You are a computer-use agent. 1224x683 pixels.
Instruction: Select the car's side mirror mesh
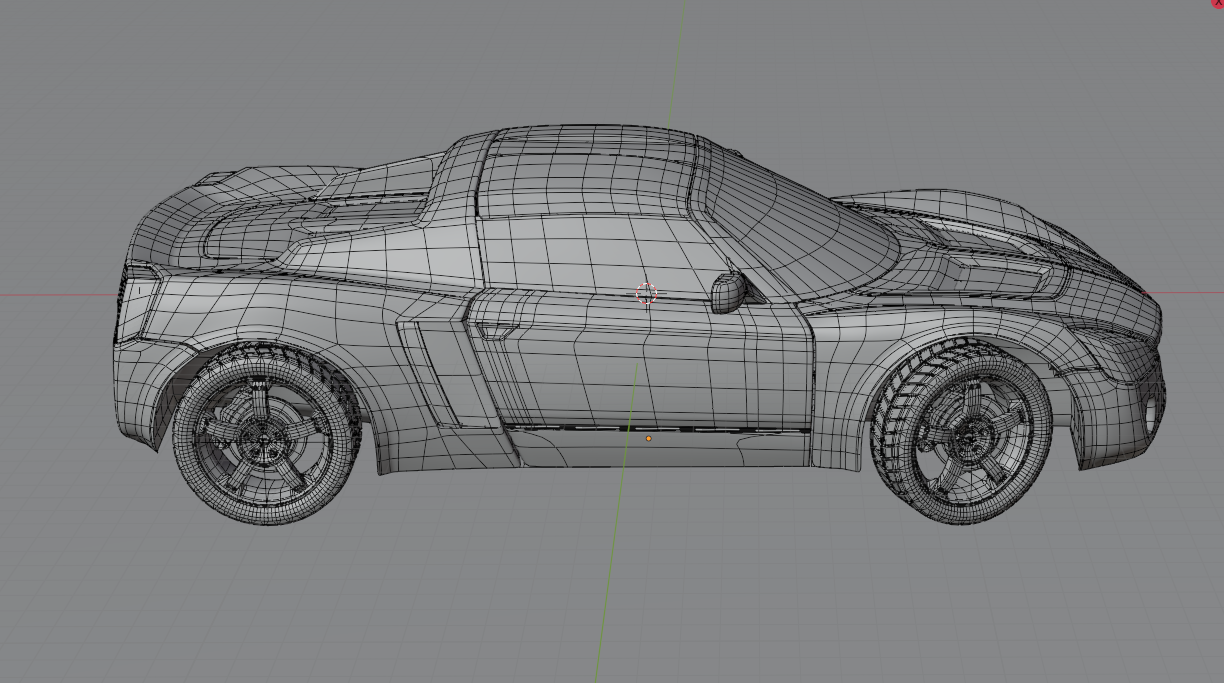[727, 291]
